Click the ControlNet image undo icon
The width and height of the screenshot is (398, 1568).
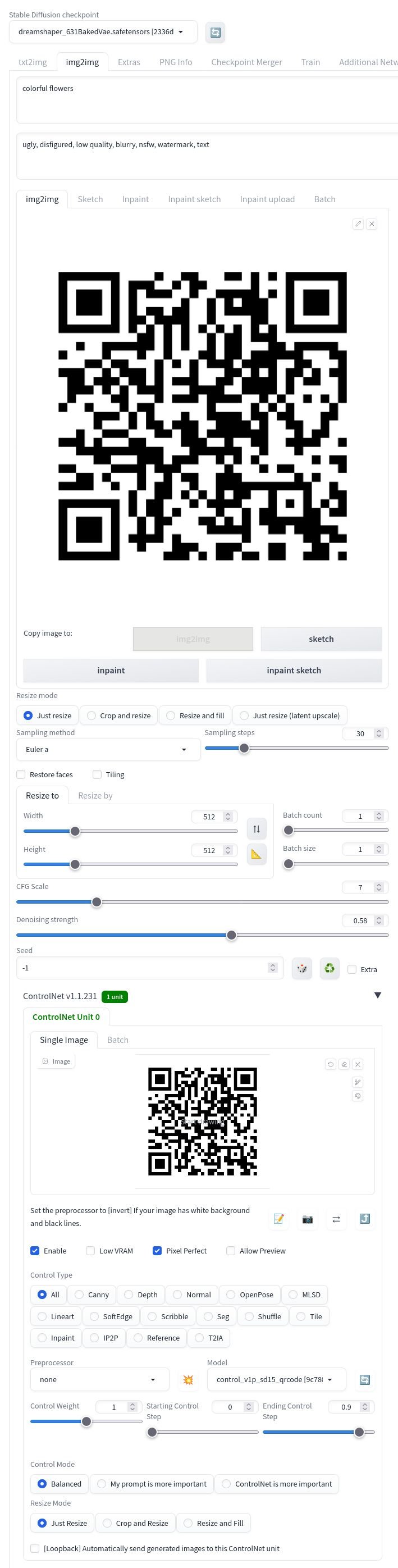tap(331, 1065)
